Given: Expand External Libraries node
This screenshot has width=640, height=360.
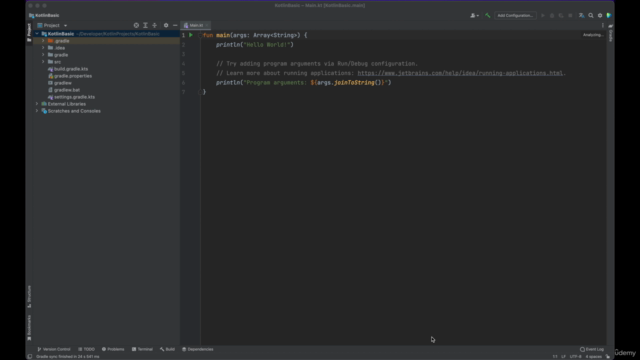Looking at the screenshot, I should [37, 104].
